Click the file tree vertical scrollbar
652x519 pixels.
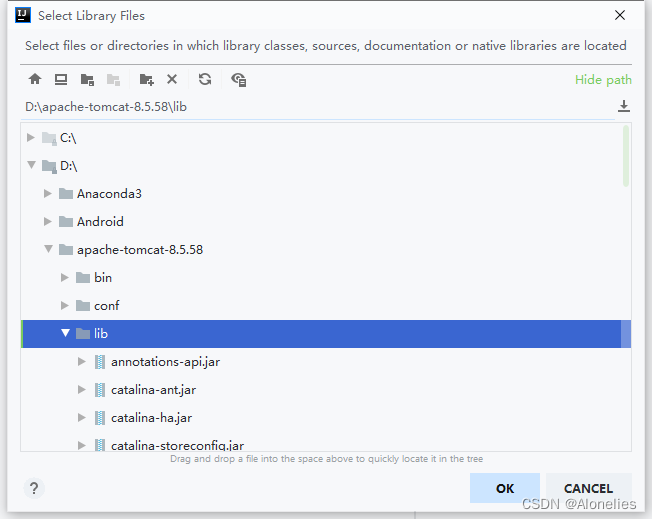(x=626, y=156)
